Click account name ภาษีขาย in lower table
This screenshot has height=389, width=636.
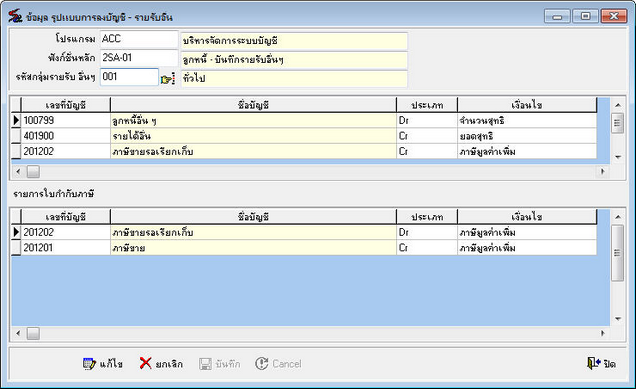253,248
